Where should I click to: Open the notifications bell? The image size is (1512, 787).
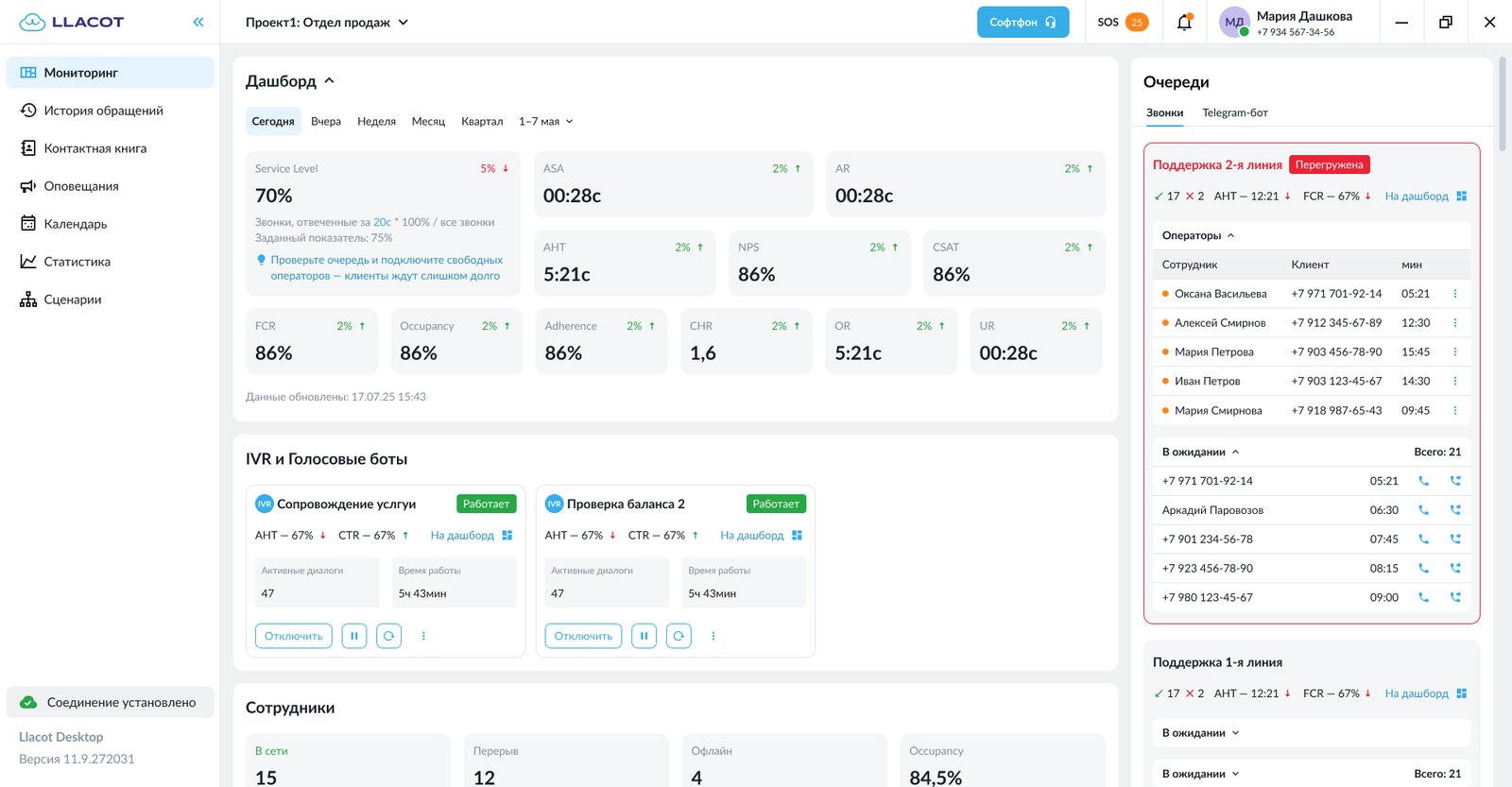click(x=1184, y=22)
